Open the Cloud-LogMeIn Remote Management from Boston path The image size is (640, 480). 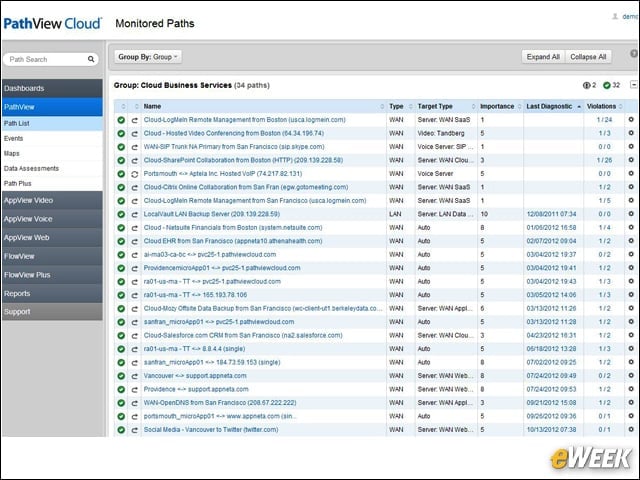244,120
